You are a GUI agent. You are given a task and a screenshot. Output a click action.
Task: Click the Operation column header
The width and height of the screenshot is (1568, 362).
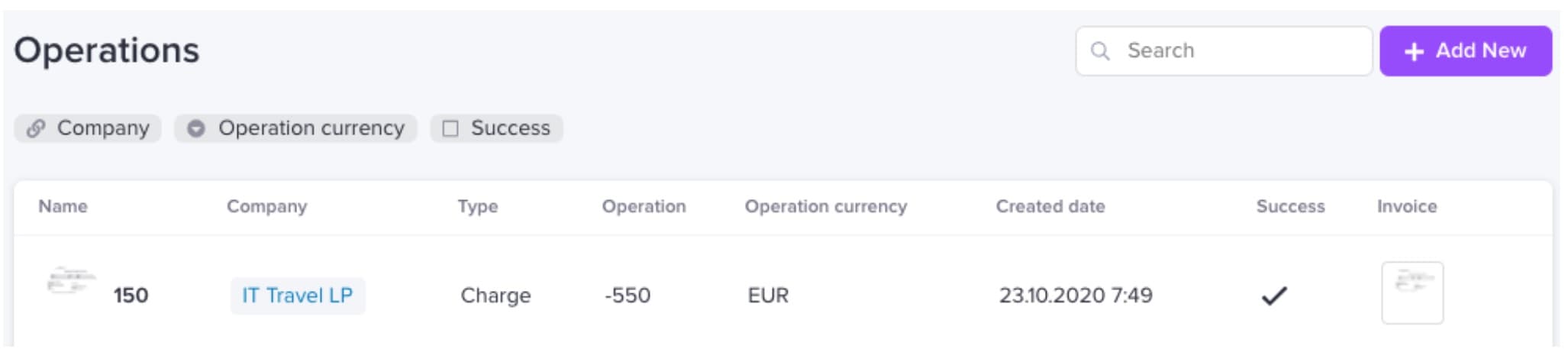[x=644, y=206]
